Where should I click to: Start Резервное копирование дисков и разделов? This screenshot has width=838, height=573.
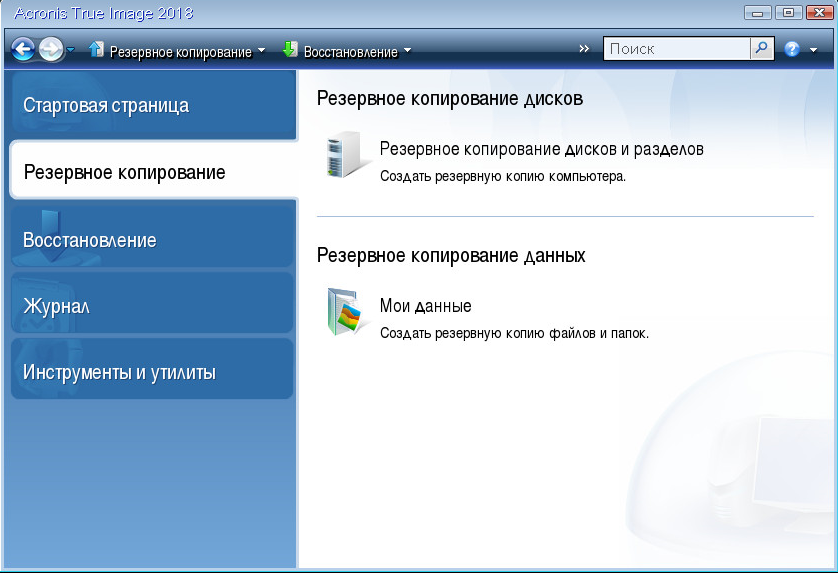pos(541,149)
